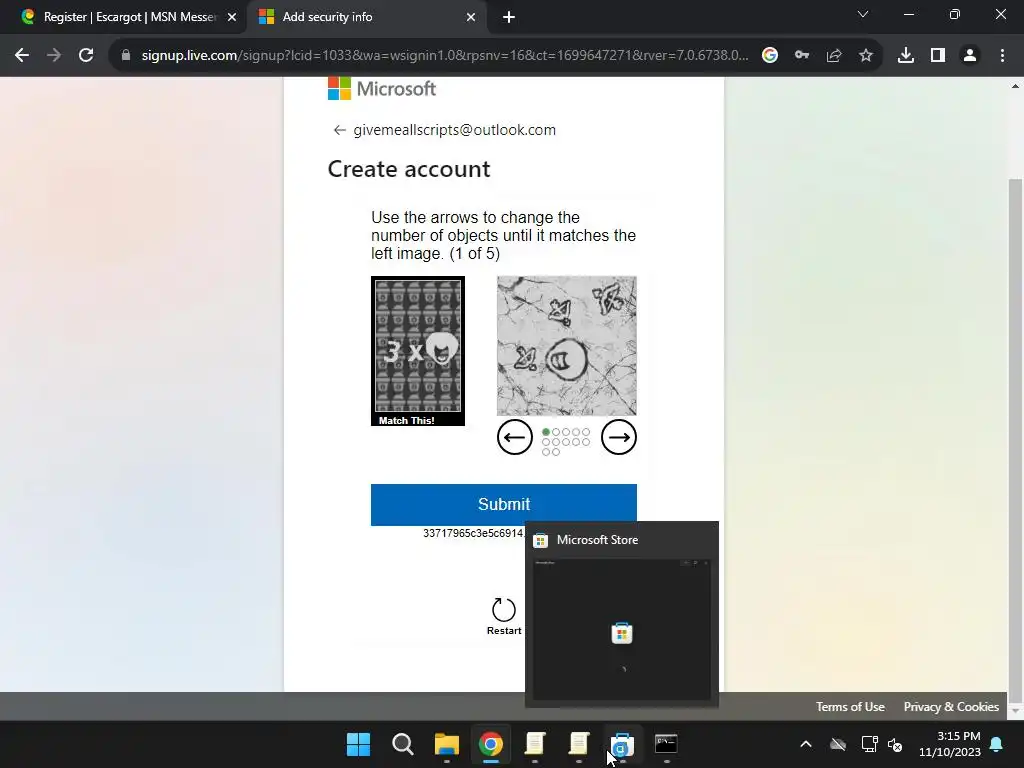Click the left arrow to decrease objects
Viewport: 1024px width, 768px height.
click(x=515, y=437)
